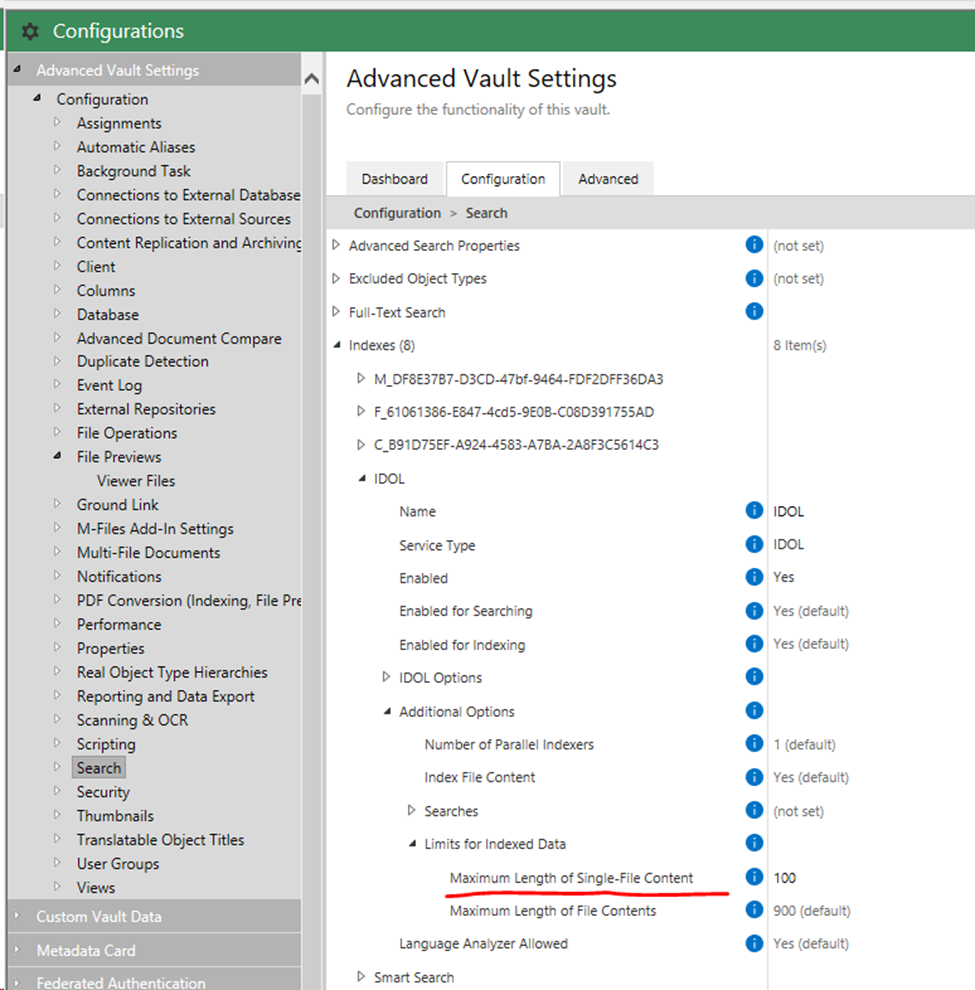
Task: Collapse the IDOL index node
Action: 362,479
